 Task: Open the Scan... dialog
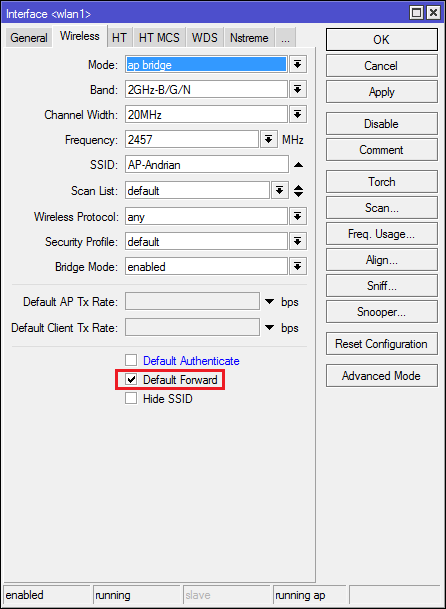[x=382, y=208]
